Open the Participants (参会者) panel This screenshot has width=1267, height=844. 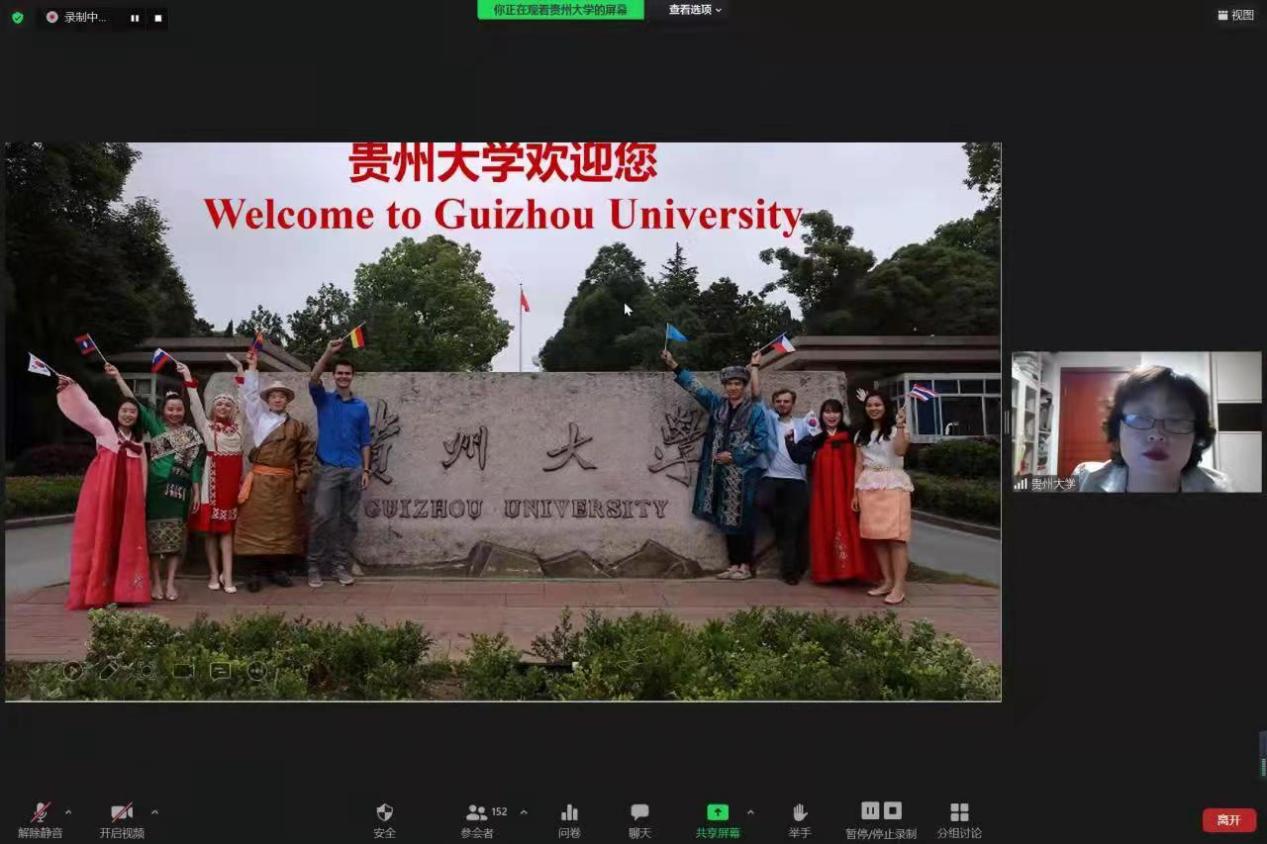(x=478, y=813)
